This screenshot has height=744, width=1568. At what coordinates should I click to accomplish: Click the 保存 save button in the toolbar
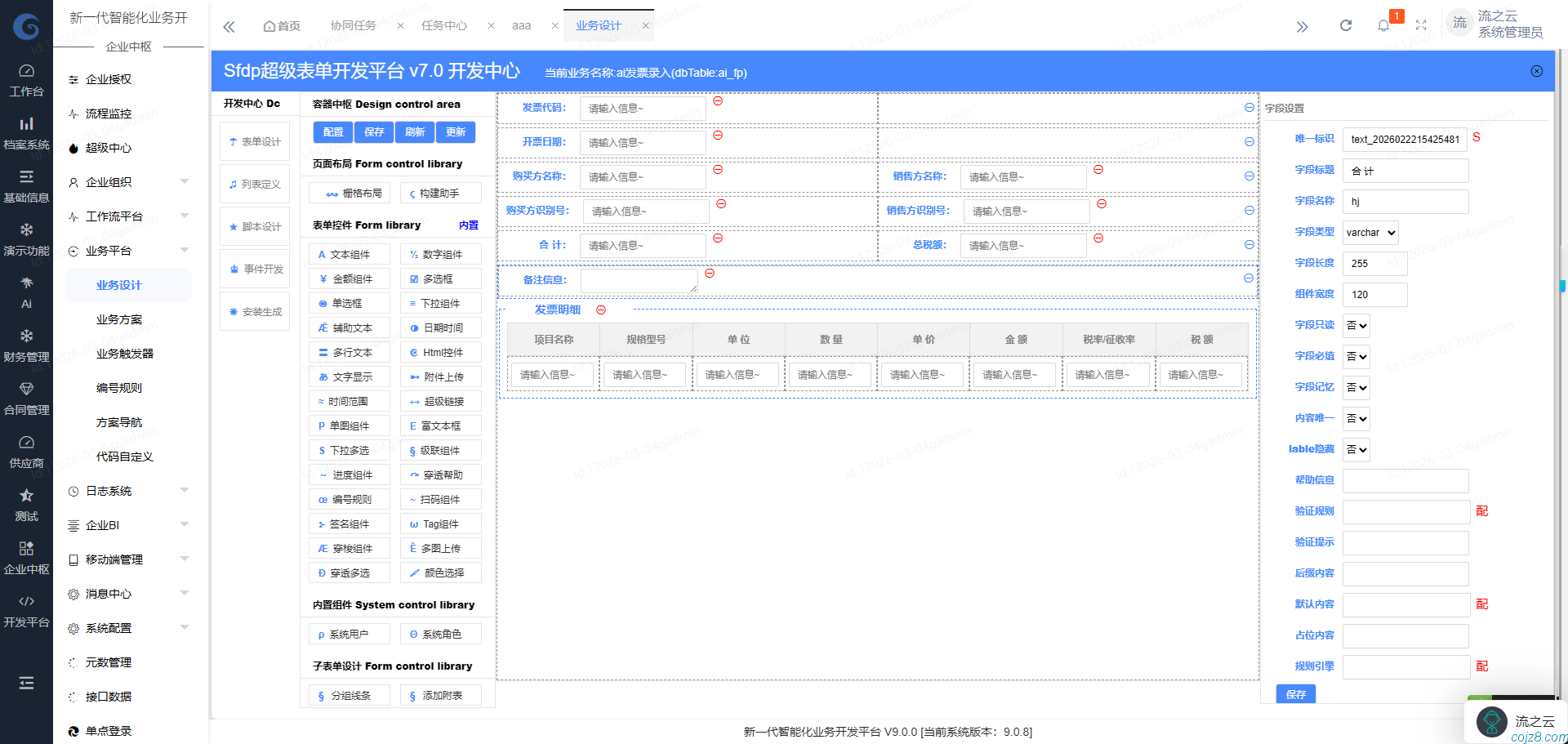coord(373,131)
